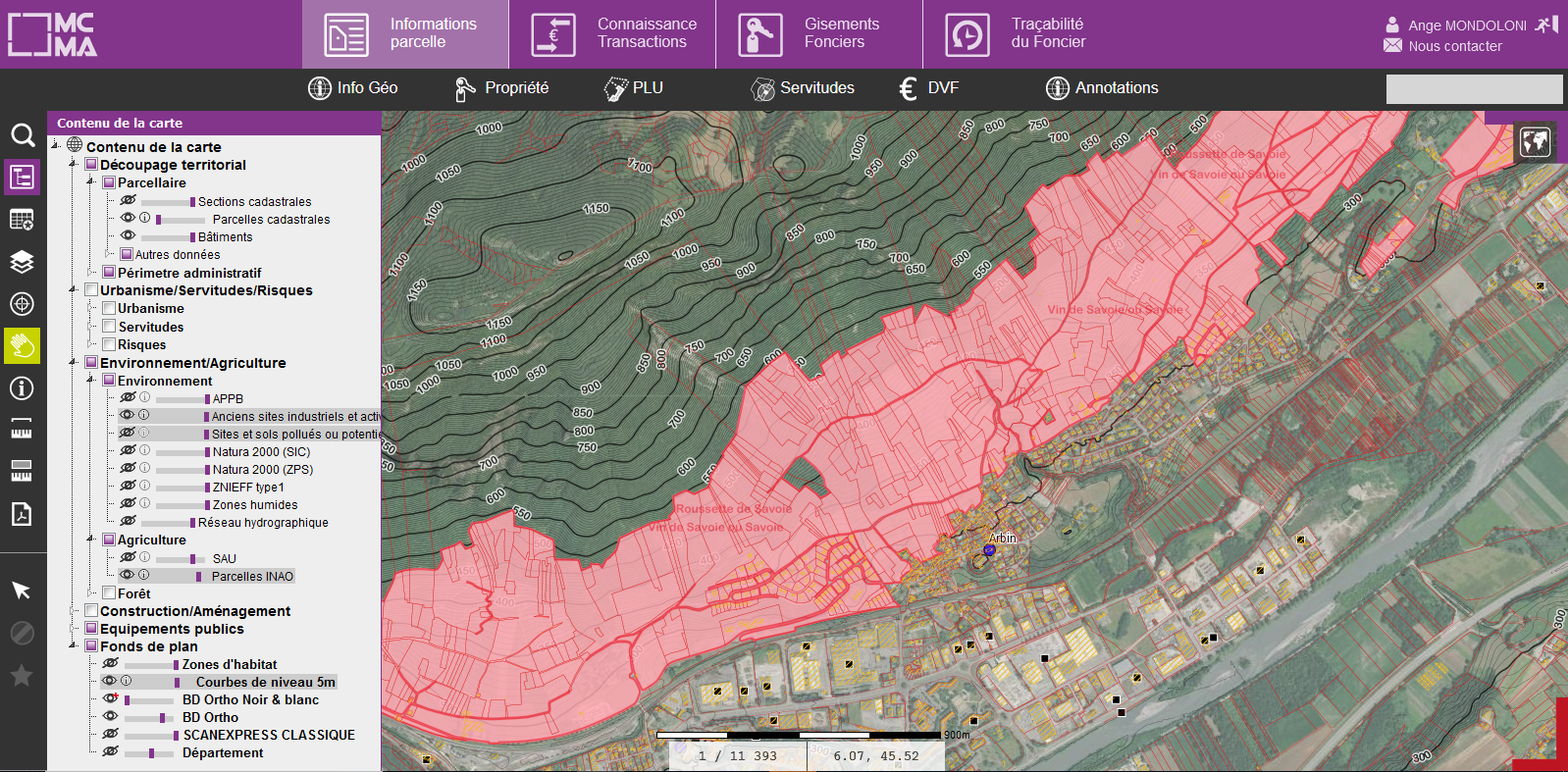Screen dimensions: 1568x772
Task: Open the Gisements Fonciers tab
Action: coord(818,34)
